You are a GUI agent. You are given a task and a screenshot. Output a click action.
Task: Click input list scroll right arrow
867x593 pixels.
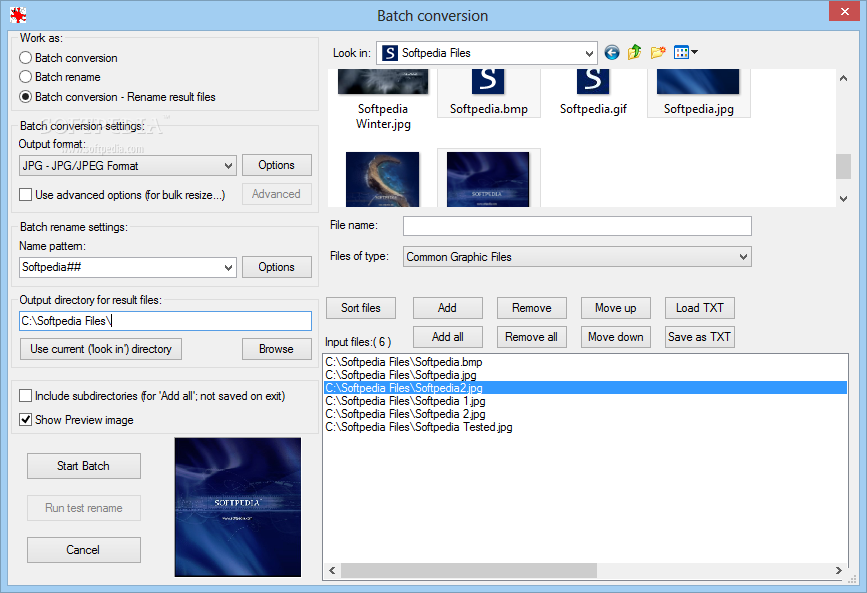coord(839,570)
